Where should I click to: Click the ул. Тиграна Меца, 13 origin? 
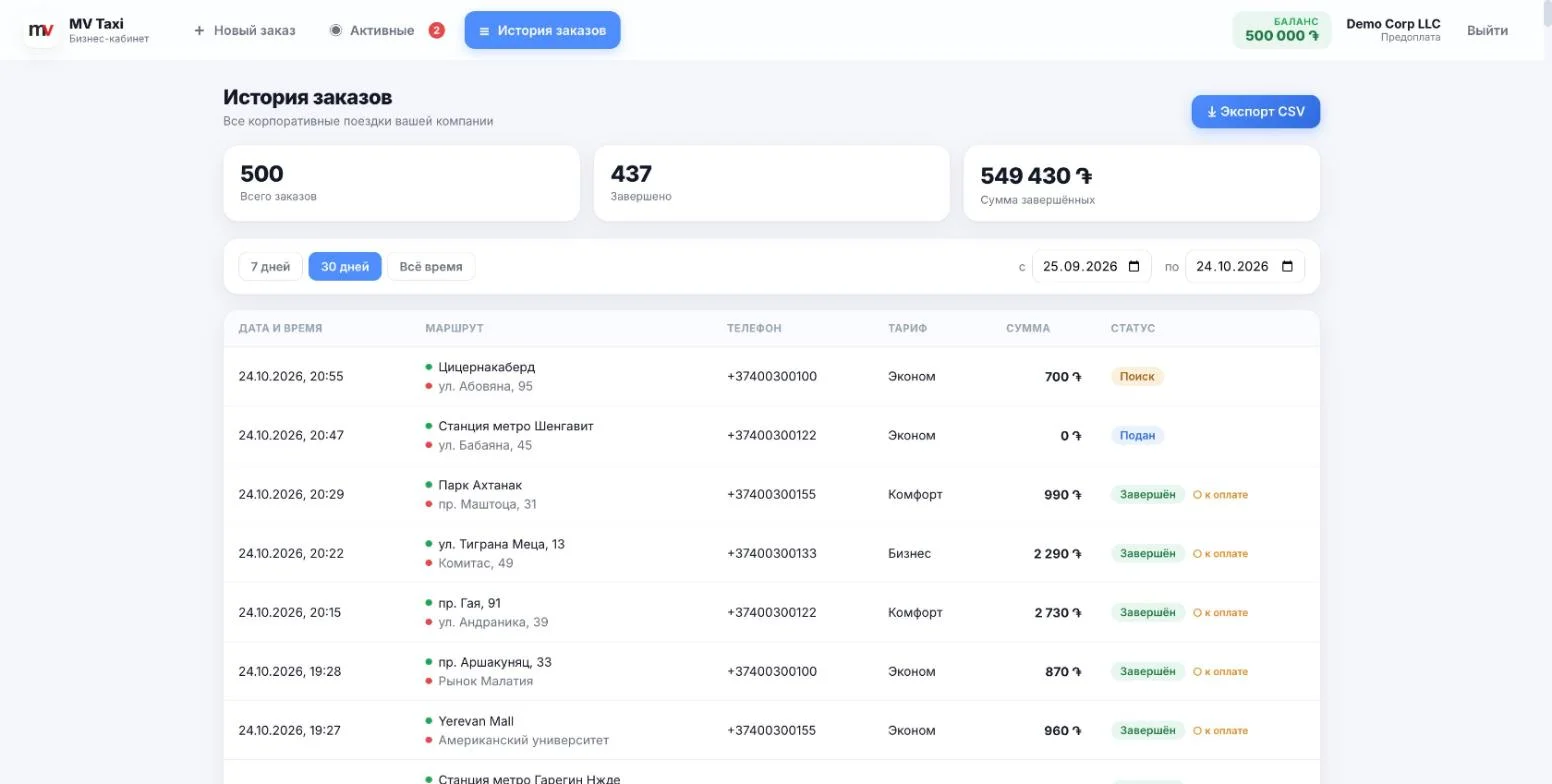[501, 544]
